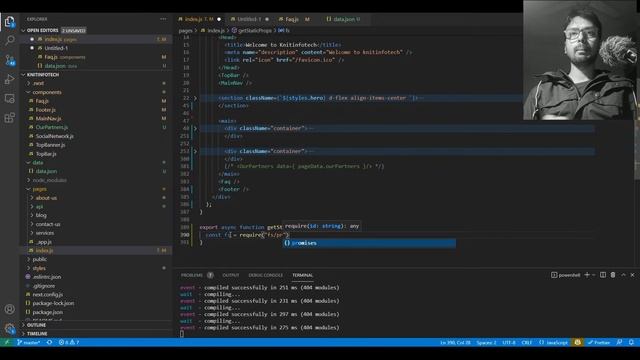Click the feedback icon in status bar
Viewport: 640px width, 360px height.
[x=620, y=342]
